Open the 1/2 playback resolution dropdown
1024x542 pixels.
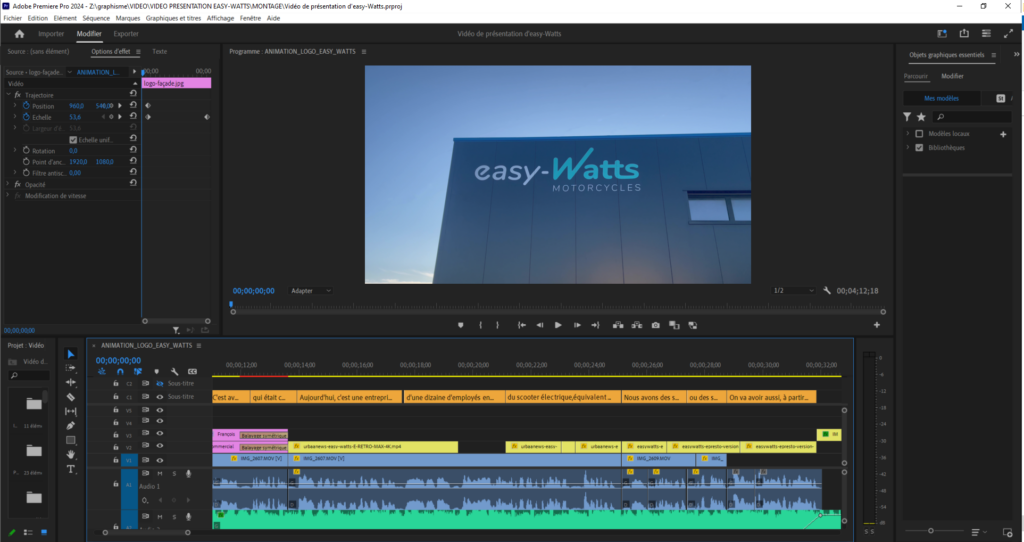(793, 291)
